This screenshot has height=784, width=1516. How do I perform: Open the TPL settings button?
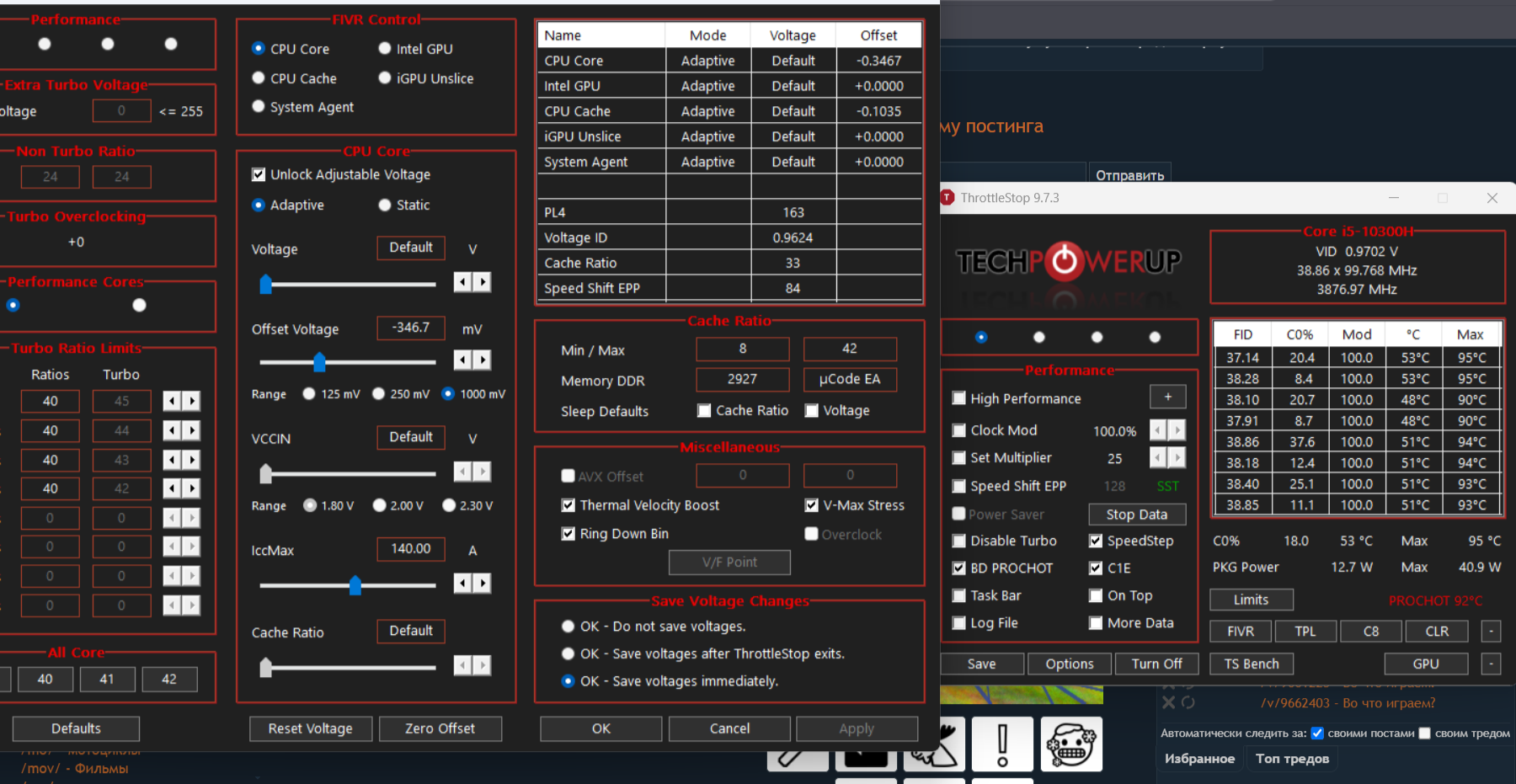(x=1305, y=631)
